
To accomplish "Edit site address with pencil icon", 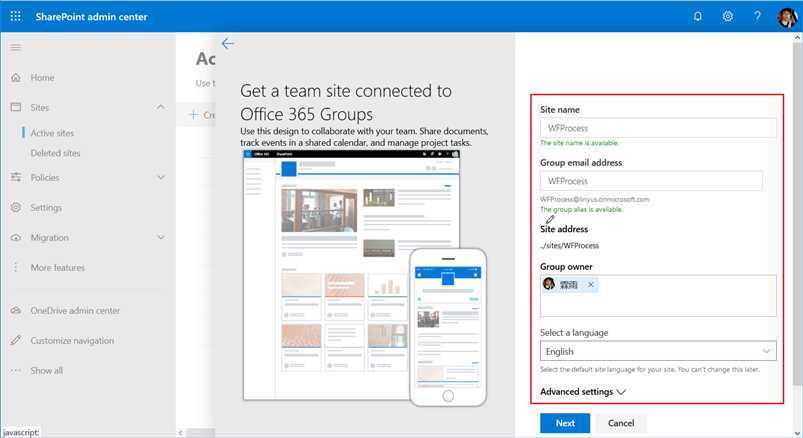I will point(550,219).
